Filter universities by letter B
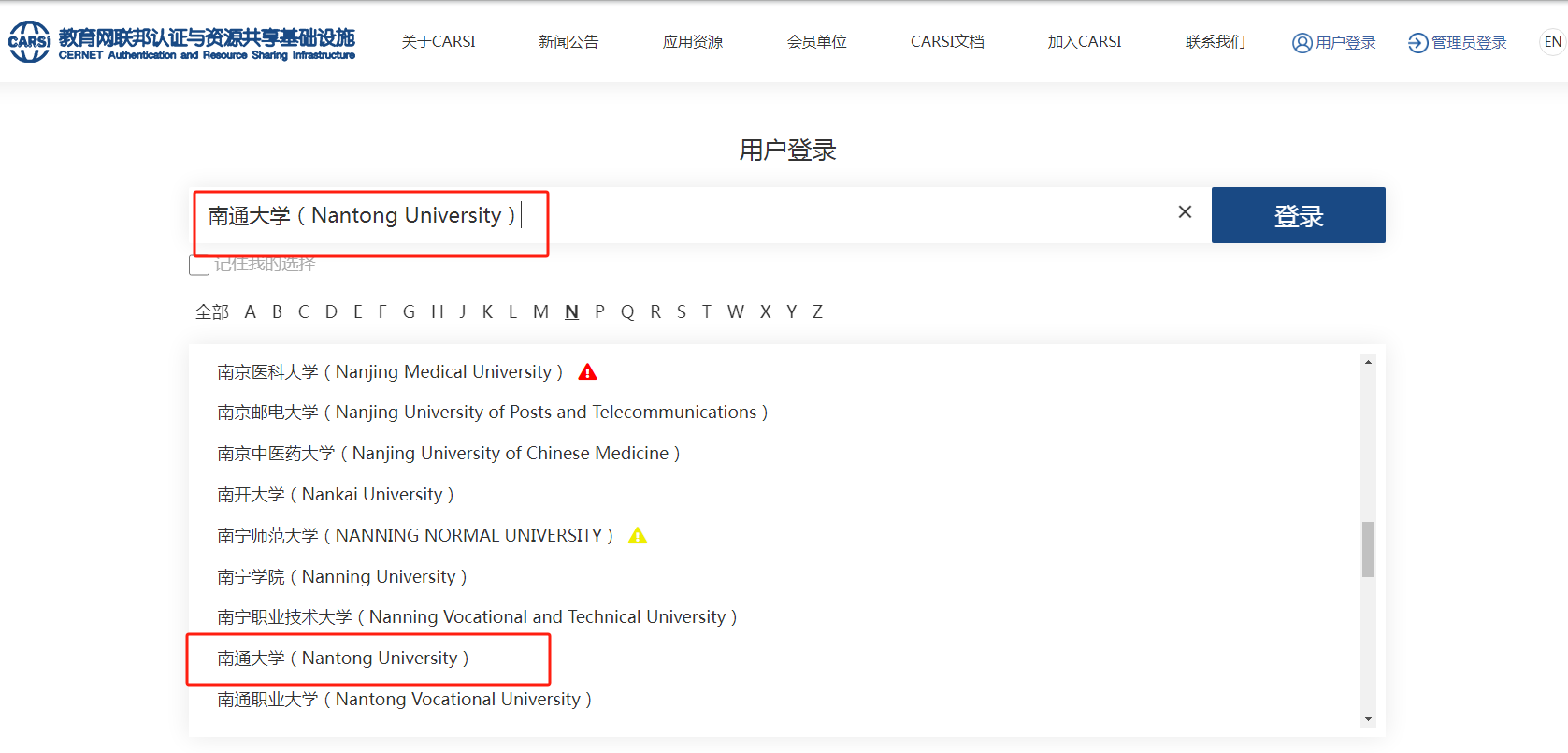The image size is (1568, 753). tap(277, 312)
